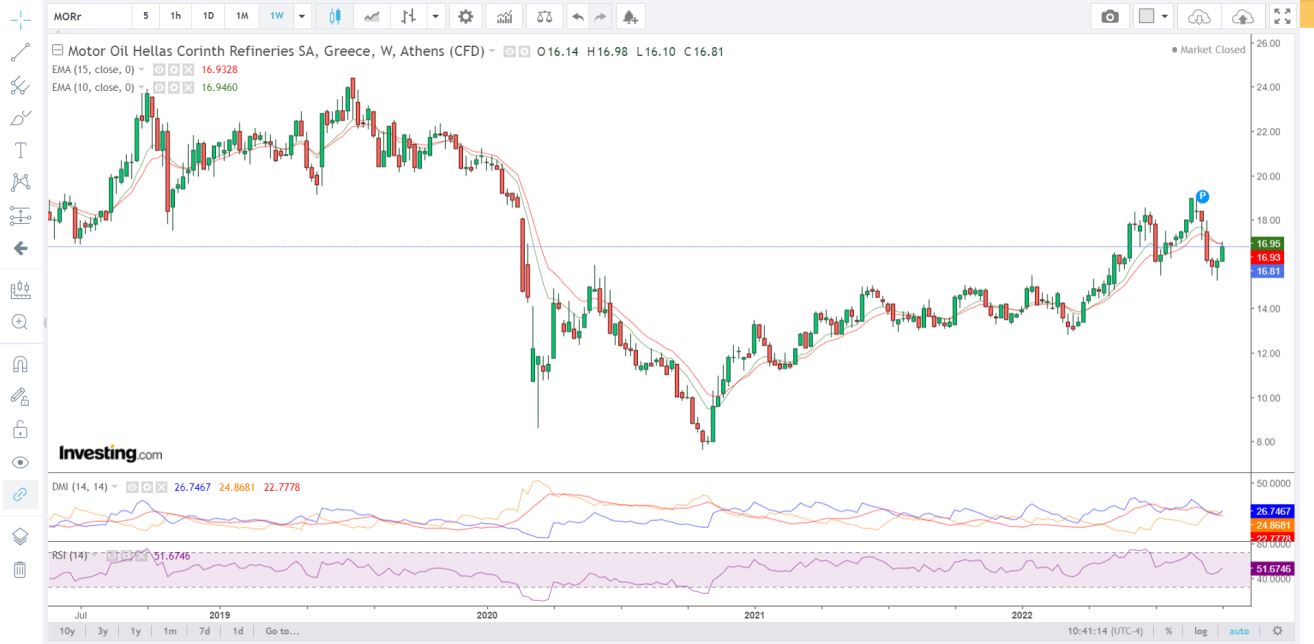Collapse the Motor Oil Hellas legend
1314x644 pixels.
[x=57, y=50]
